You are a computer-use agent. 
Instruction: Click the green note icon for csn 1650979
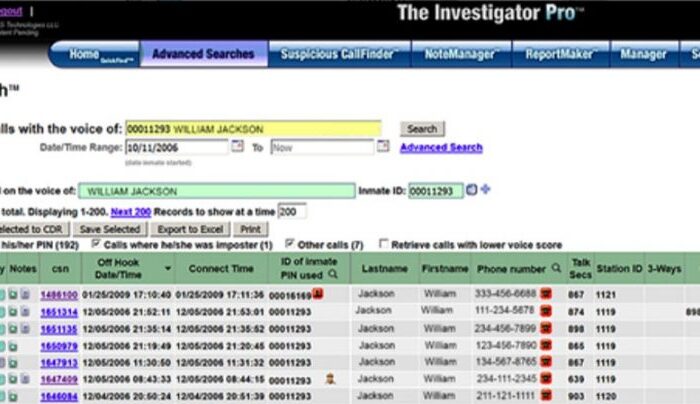click(13, 346)
